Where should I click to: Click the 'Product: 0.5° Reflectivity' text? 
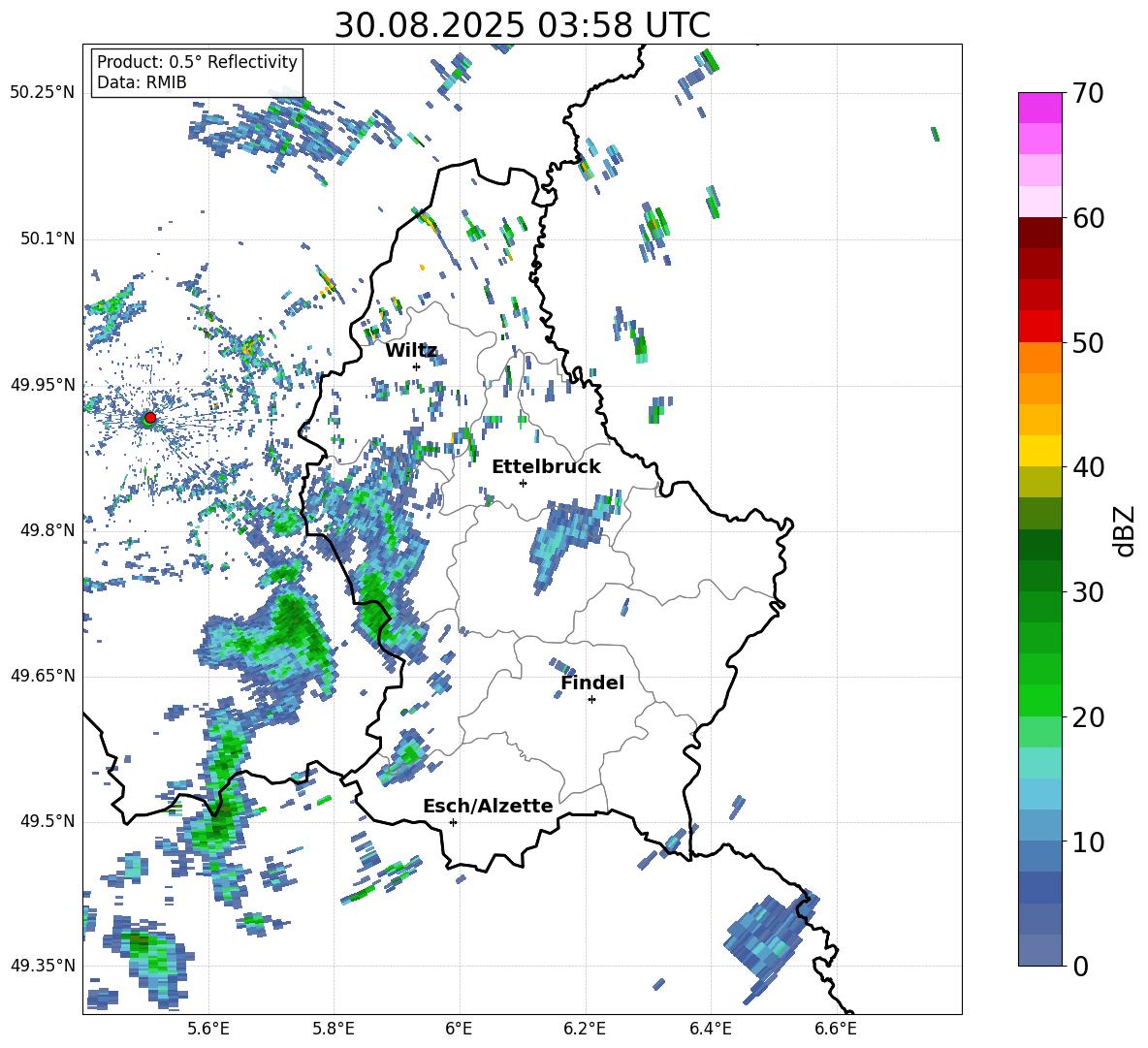coord(197,62)
